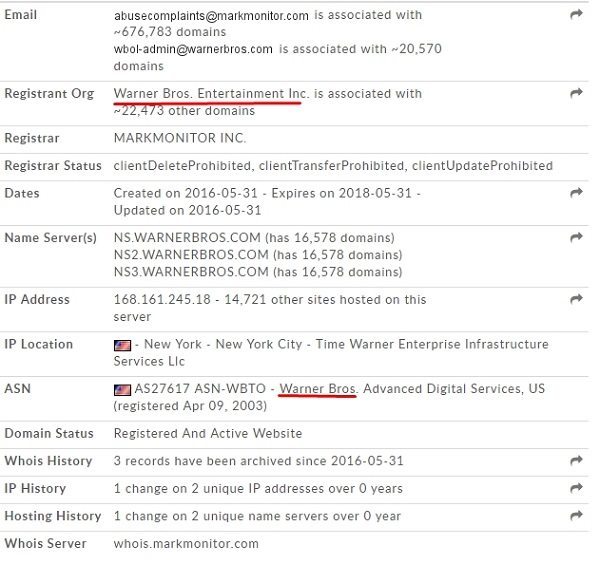Click NS3.WARNERBROS.COM name server entry
The height and width of the screenshot is (564, 600).
coord(191,272)
